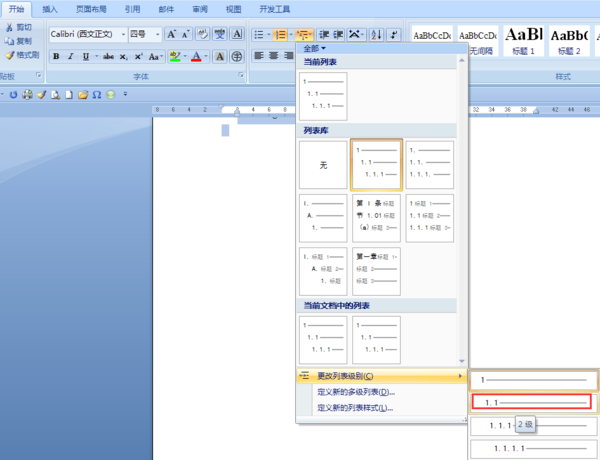Choose list library item I. A. 1.

pos(323,218)
